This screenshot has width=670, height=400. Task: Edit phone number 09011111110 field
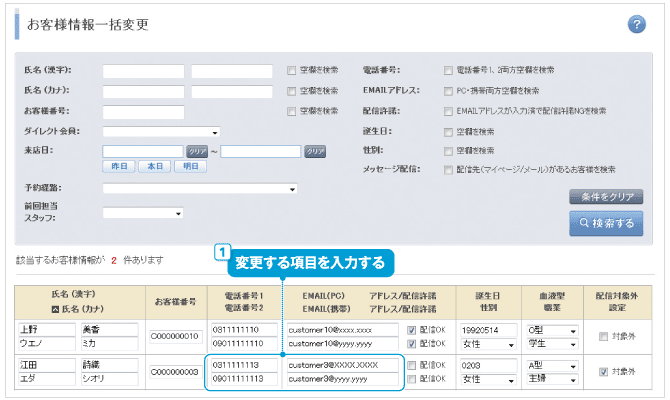click(244, 344)
